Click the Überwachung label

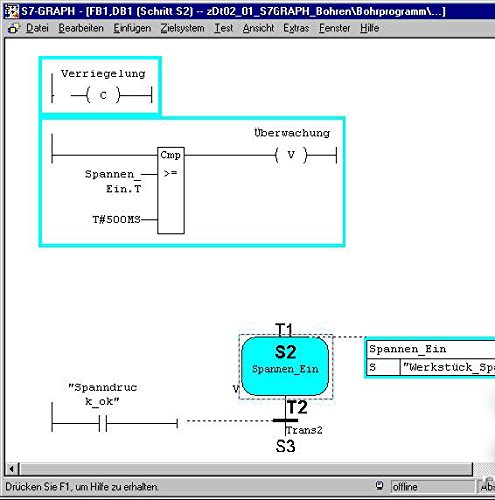(292, 133)
